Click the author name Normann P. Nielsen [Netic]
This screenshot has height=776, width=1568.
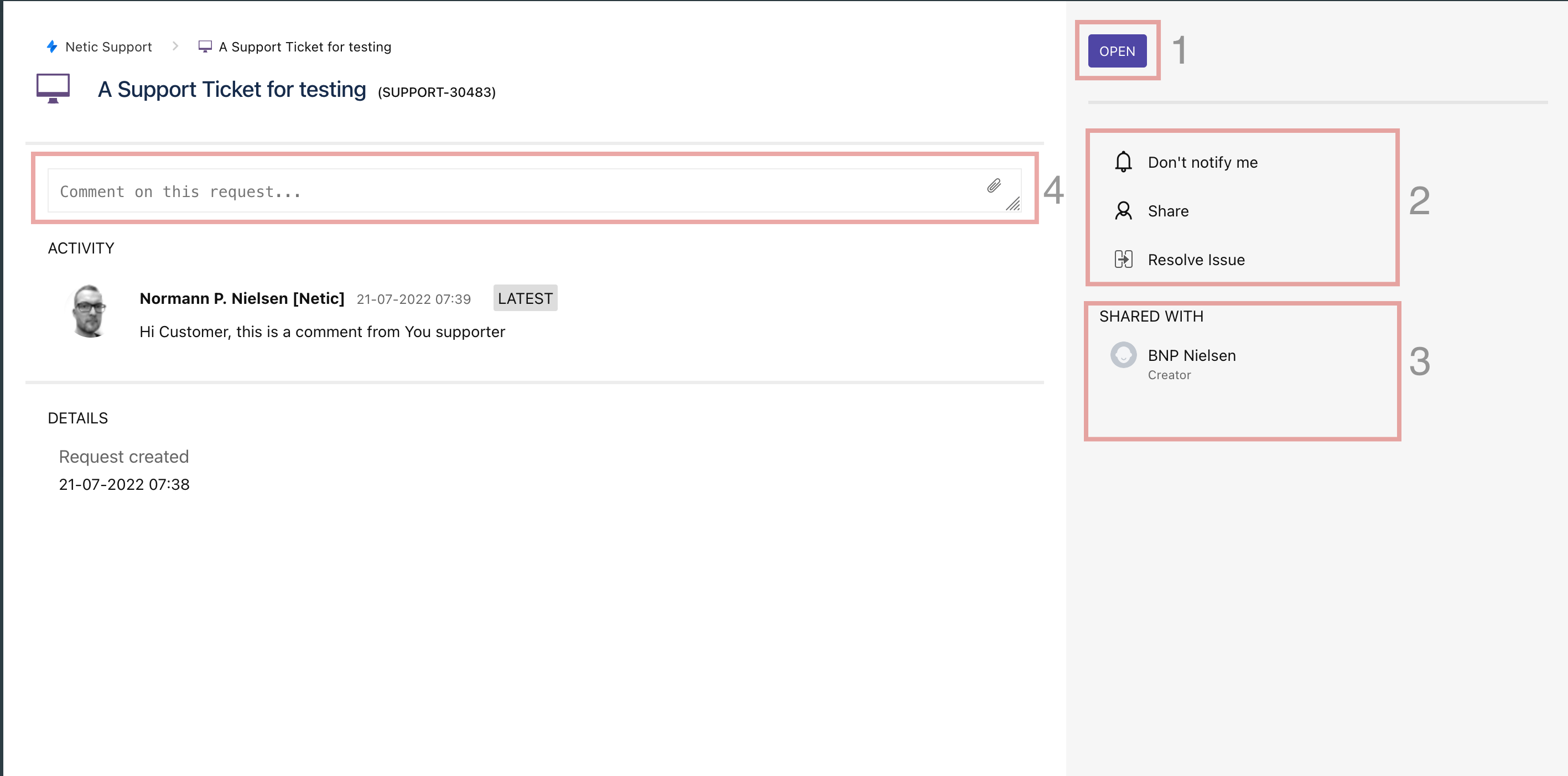coord(242,298)
